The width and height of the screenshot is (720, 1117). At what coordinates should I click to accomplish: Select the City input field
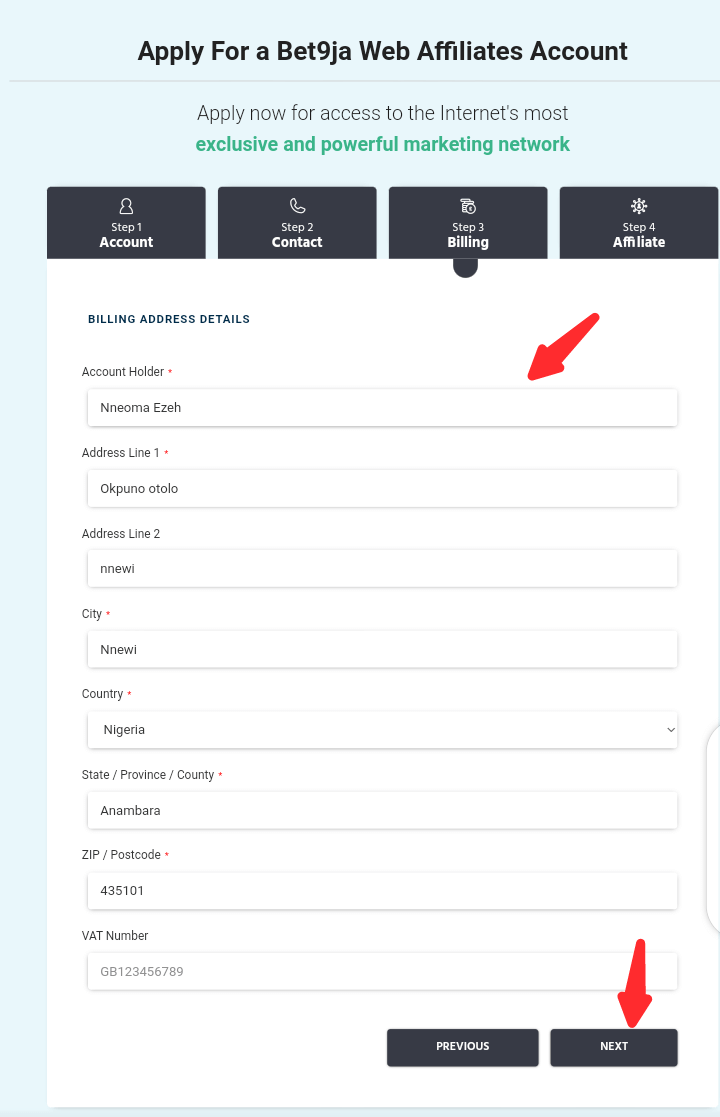(382, 649)
